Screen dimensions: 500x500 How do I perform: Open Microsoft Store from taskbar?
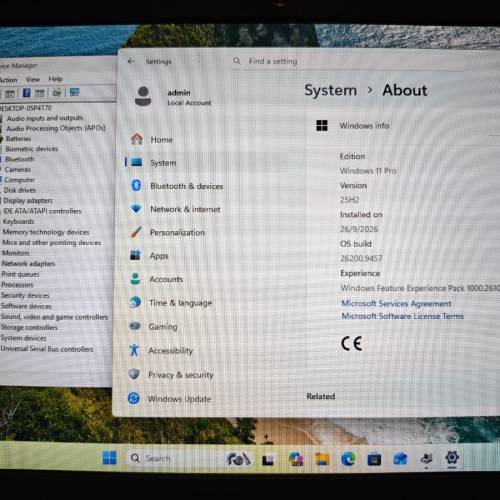(x=374, y=459)
